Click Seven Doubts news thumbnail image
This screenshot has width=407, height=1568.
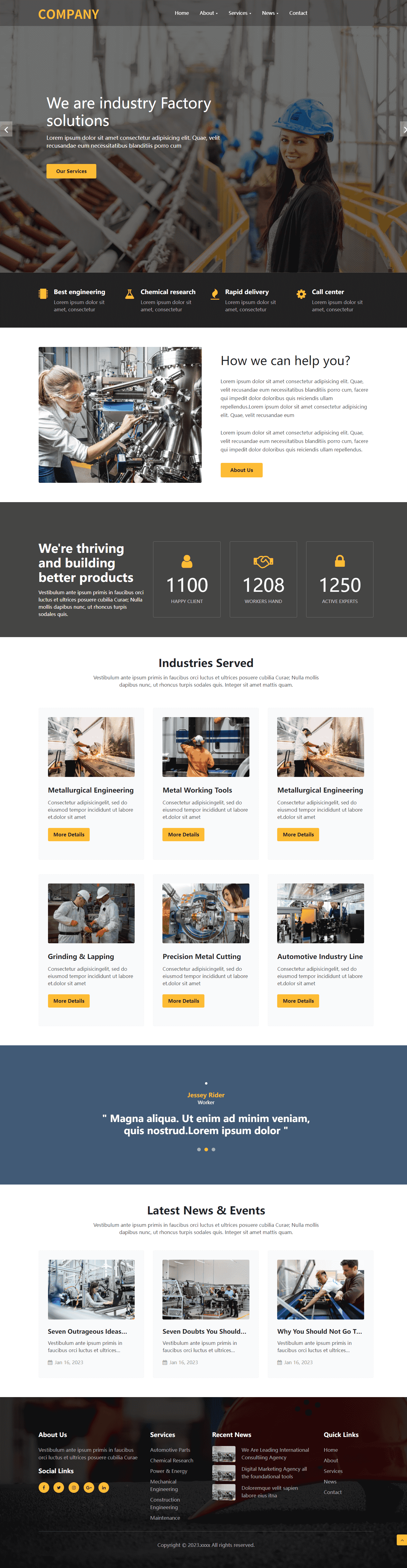pyautogui.click(x=206, y=1289)
